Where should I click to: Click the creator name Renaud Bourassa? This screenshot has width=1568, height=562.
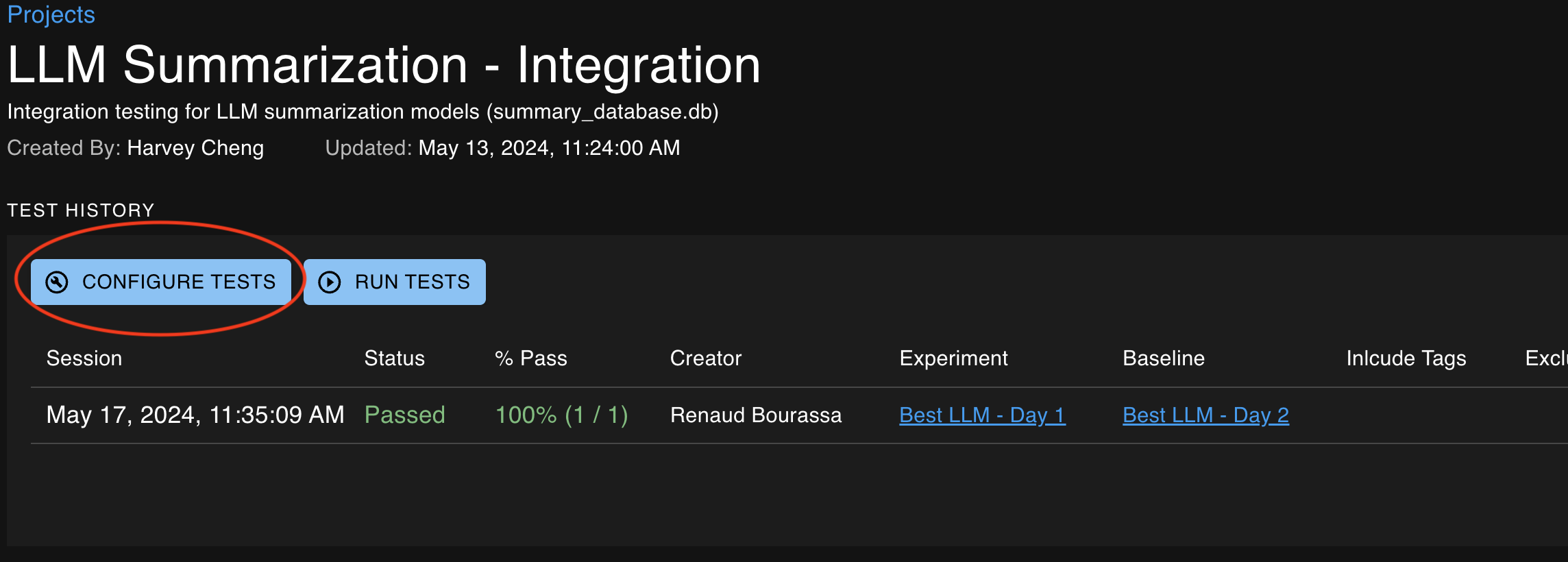pos(756,415)
